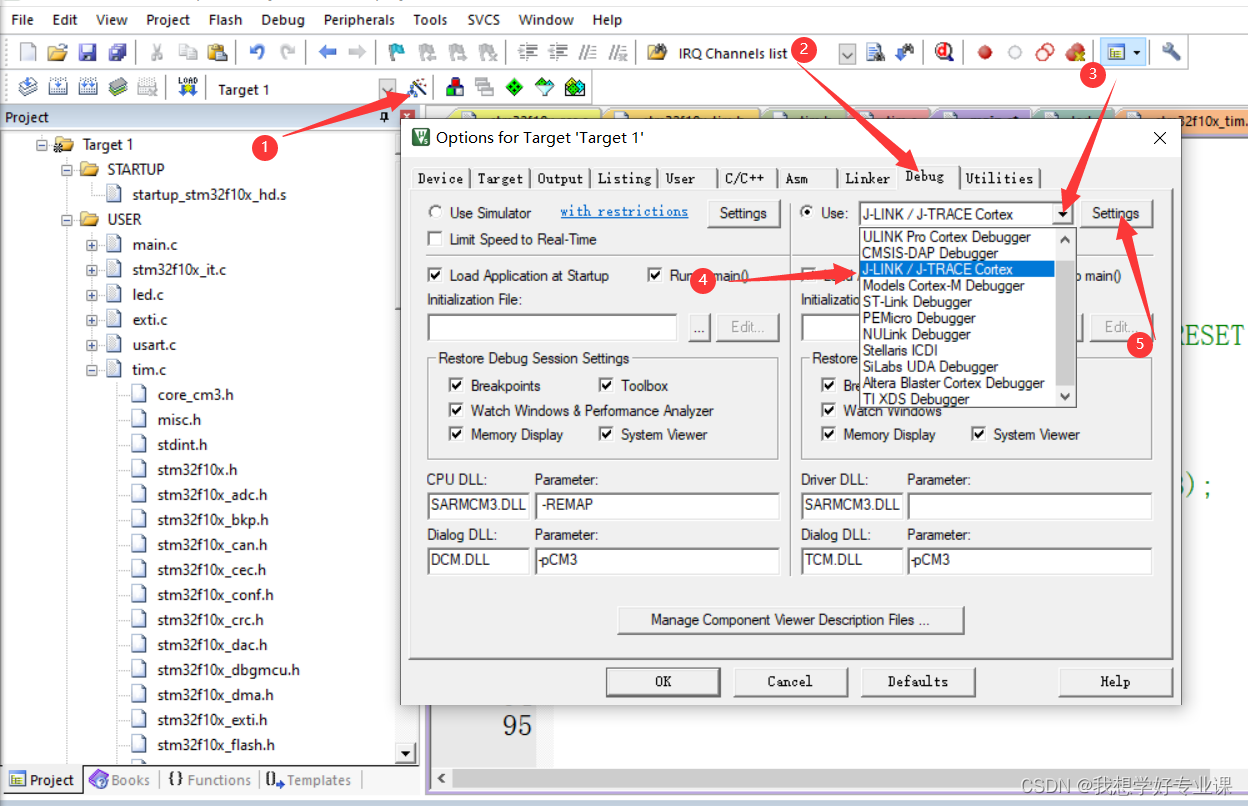
Task: Click the 'with restrictions' link
Action: tap(624, 211)
